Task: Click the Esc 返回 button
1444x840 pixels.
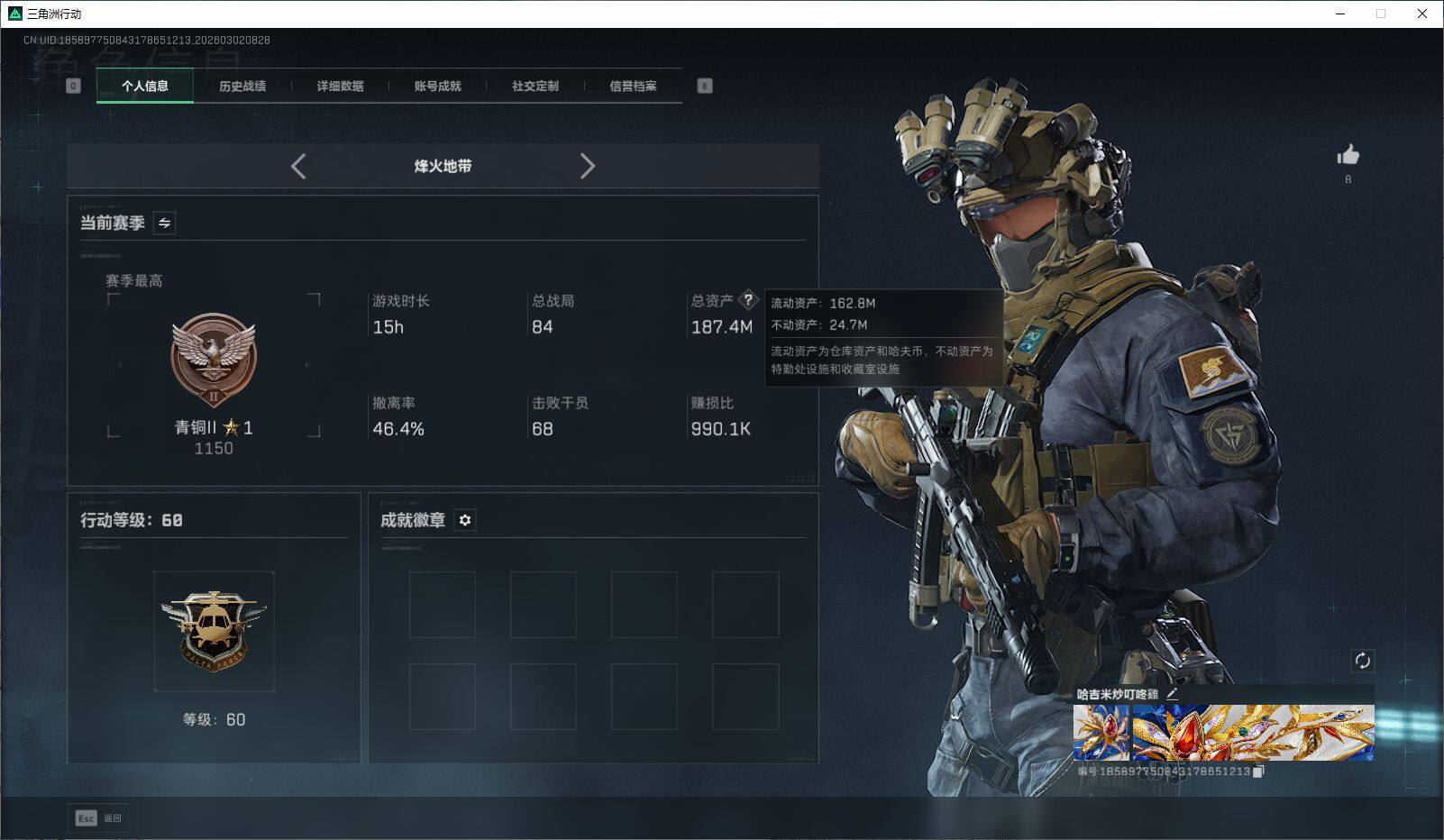Action: pyautogui.click(x=98, y=817)
